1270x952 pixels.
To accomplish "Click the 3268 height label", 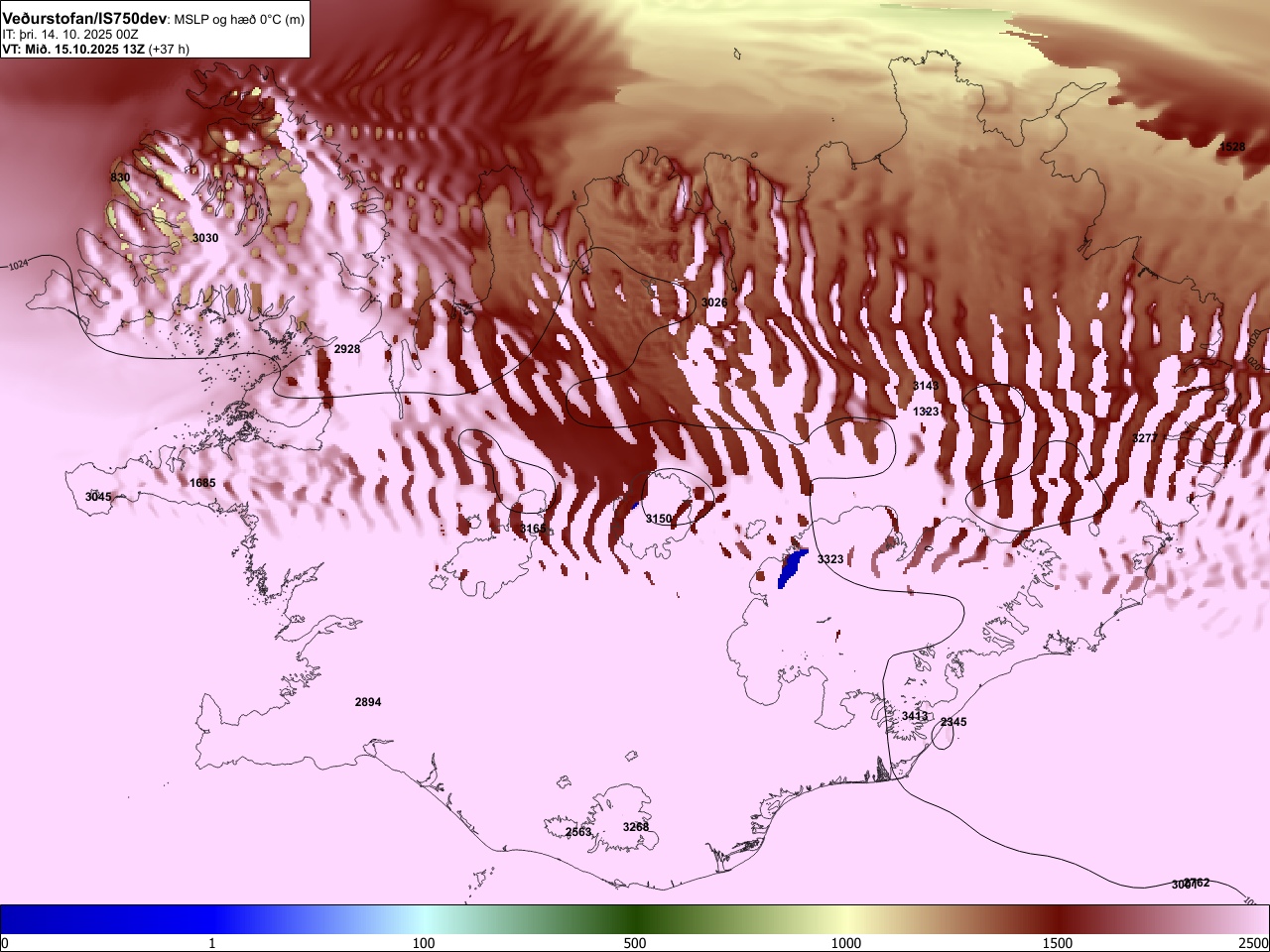I will (x=636, y=827).
